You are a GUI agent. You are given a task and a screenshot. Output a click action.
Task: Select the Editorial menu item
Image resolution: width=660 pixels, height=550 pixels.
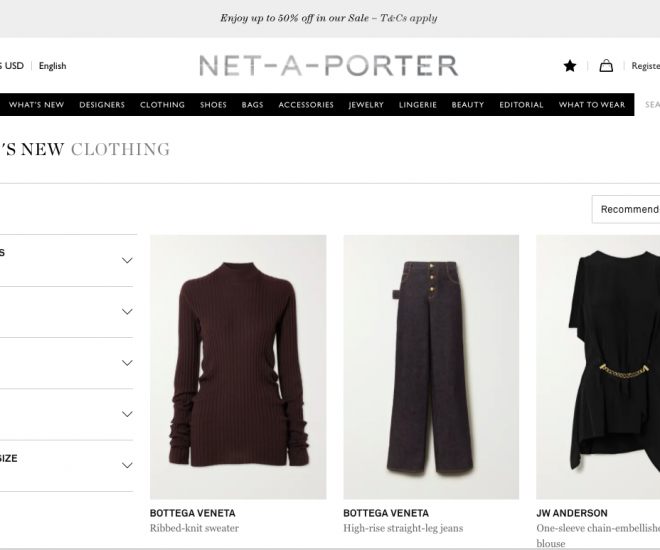tap(521, 105)
